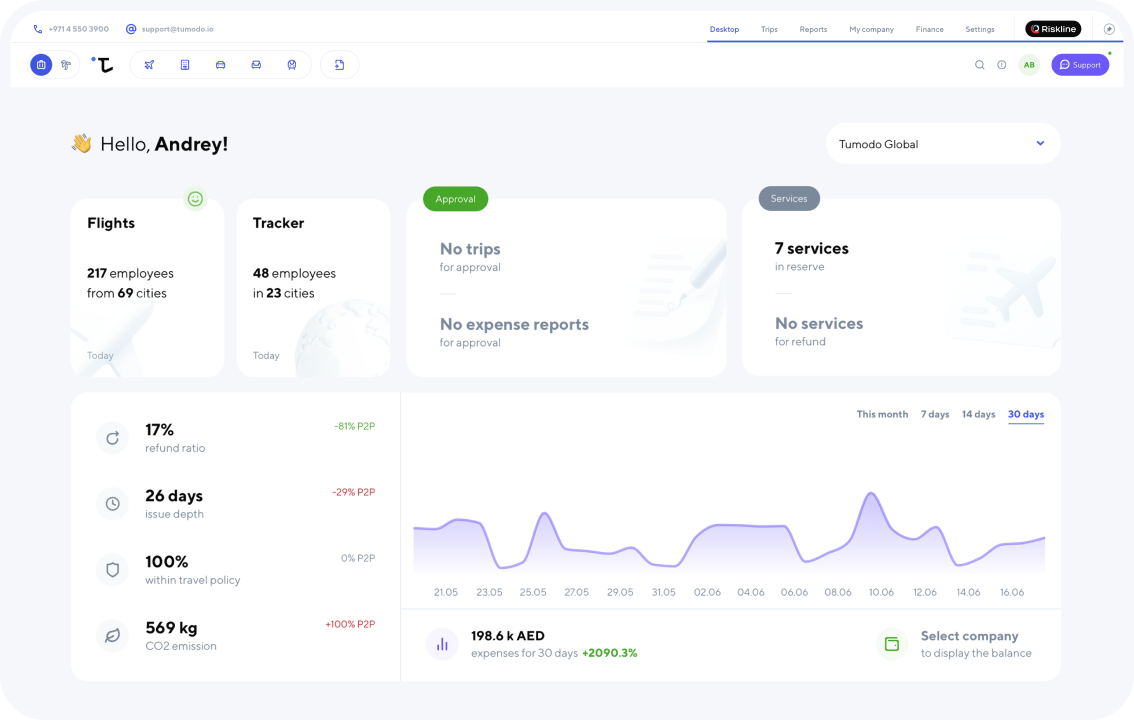Image resolution: width=1134 pixels, height=720 pixels.
Task: Open the hotel building icon
Action: 185,65
